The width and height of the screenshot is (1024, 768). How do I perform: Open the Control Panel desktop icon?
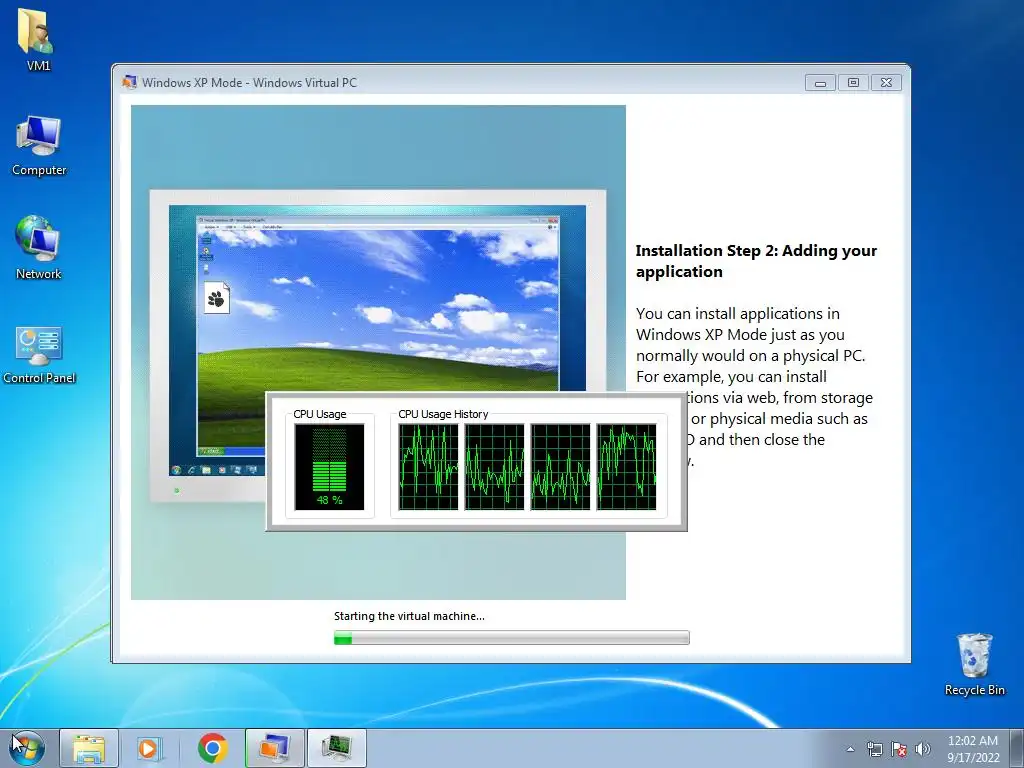tap(39, 355)
